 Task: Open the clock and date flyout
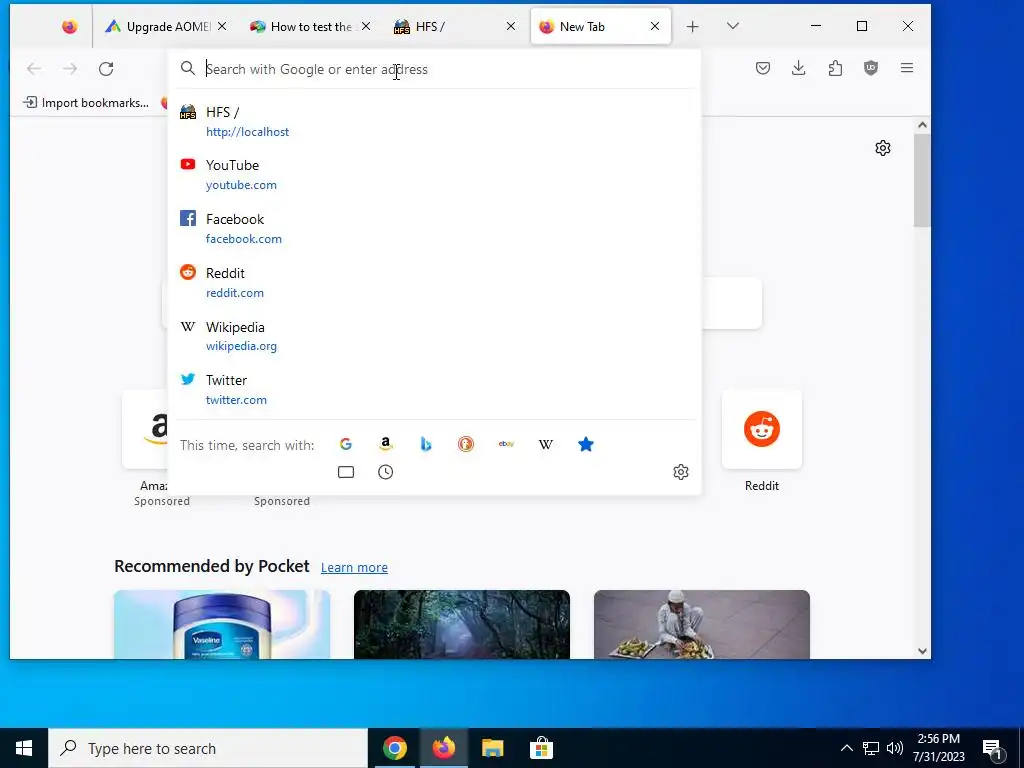pos(938,748)
